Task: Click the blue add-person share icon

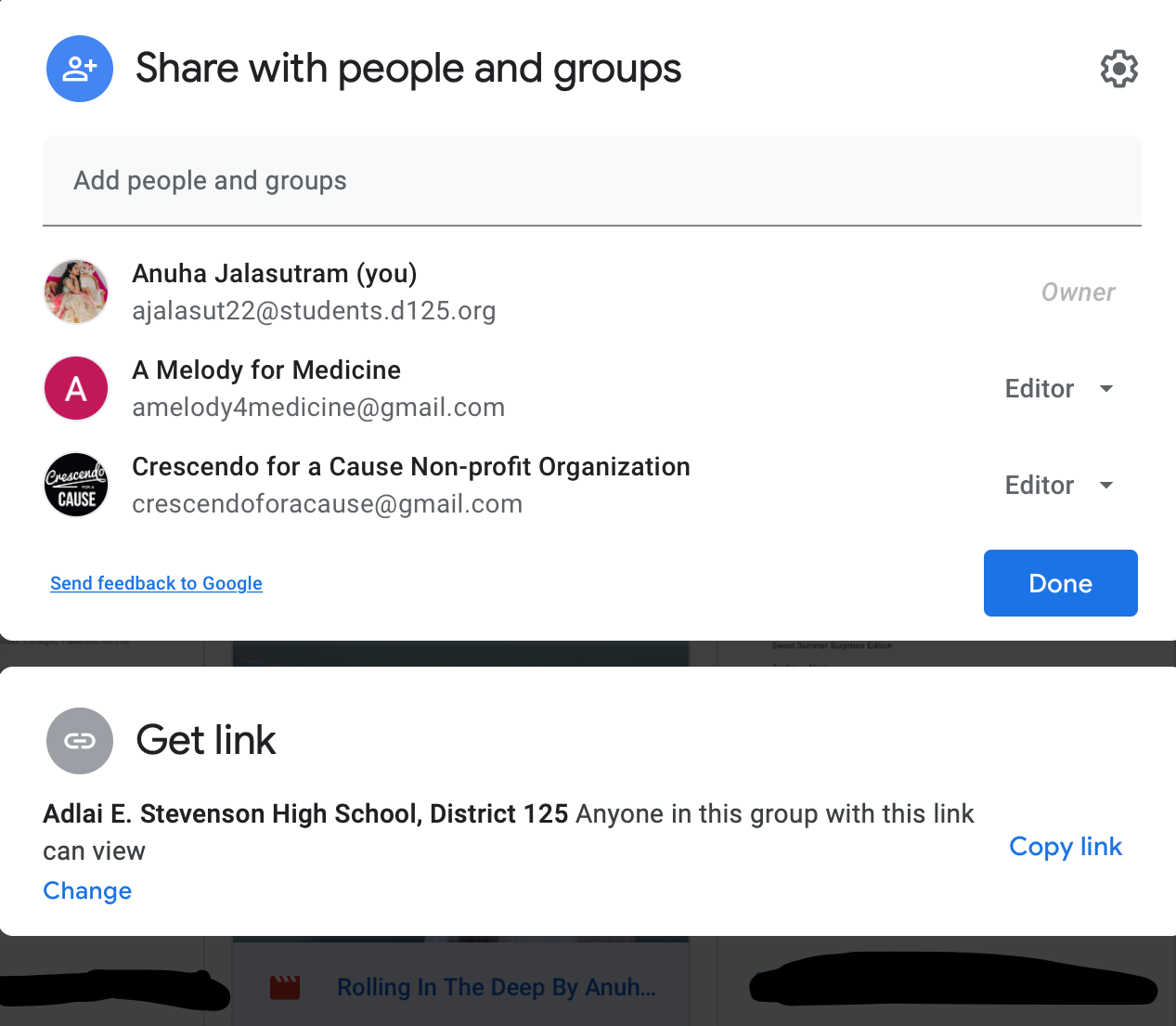Action: pyautogui.click(x=80, y=69)
